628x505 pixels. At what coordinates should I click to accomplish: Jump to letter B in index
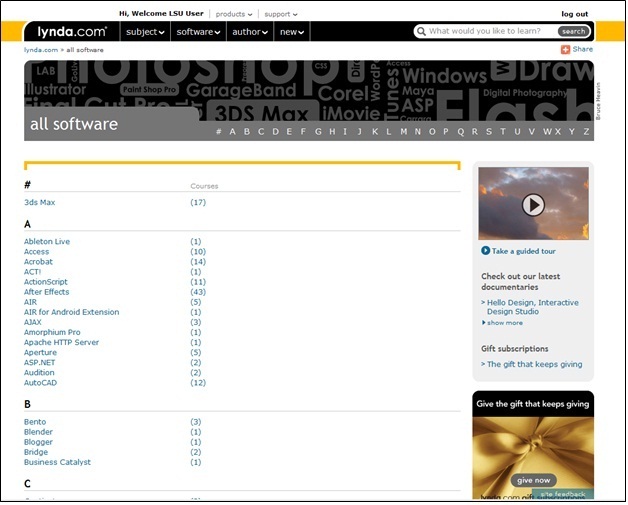click(x=247, y=131)
